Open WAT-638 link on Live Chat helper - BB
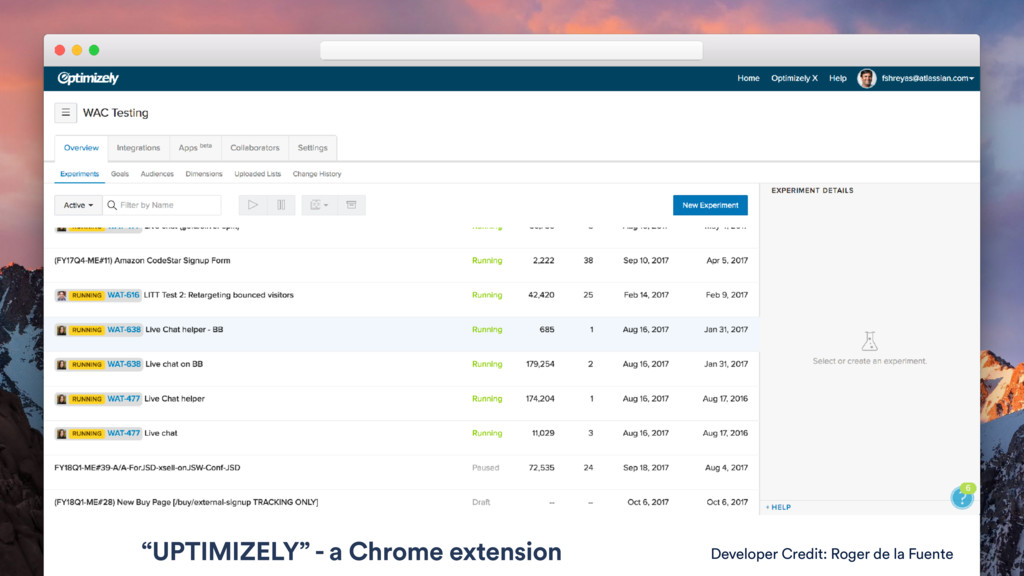This screenshot has height=576, width=1024. (x=124, y=330)
